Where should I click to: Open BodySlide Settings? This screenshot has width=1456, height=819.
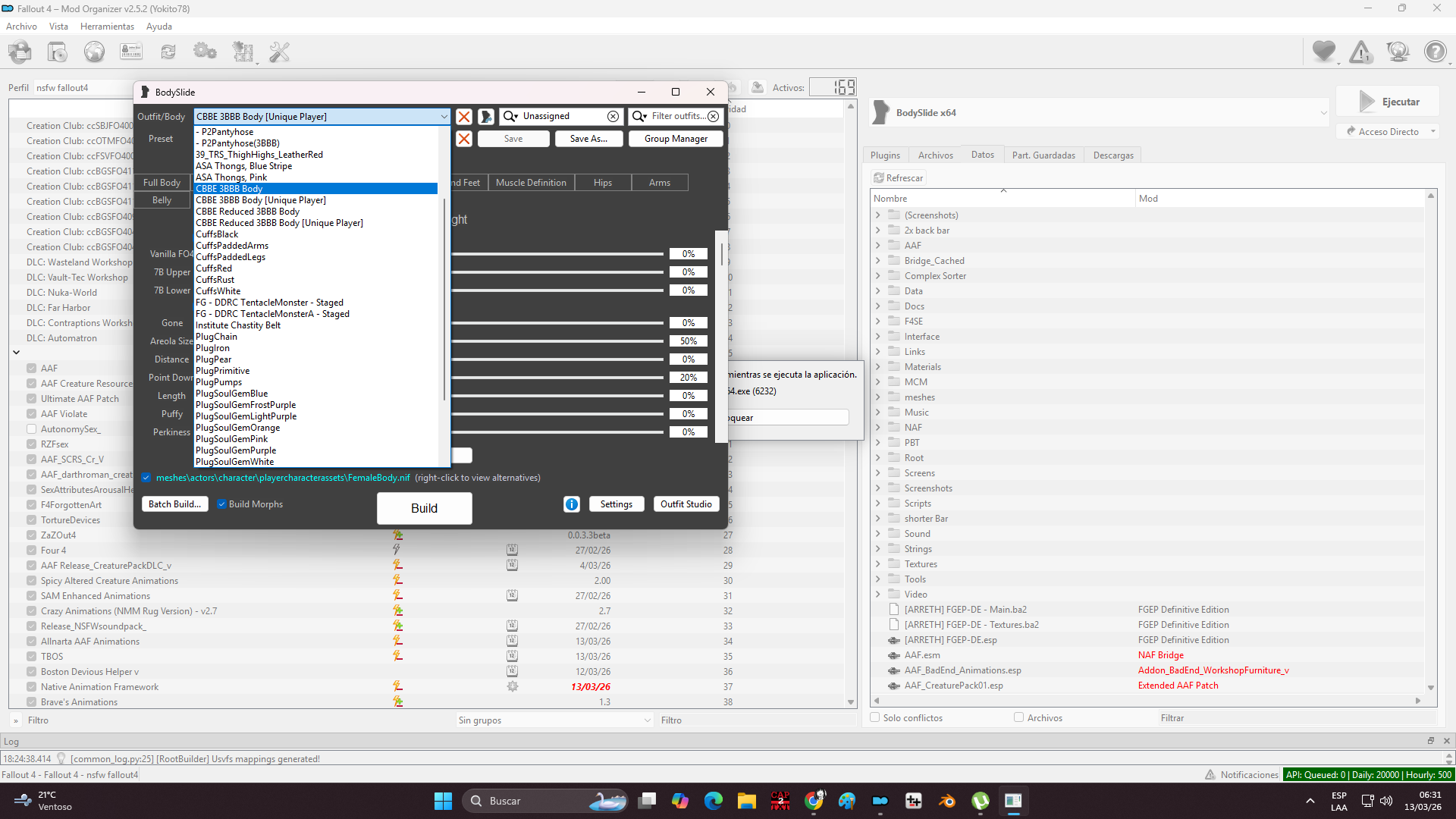coord(617,504)
